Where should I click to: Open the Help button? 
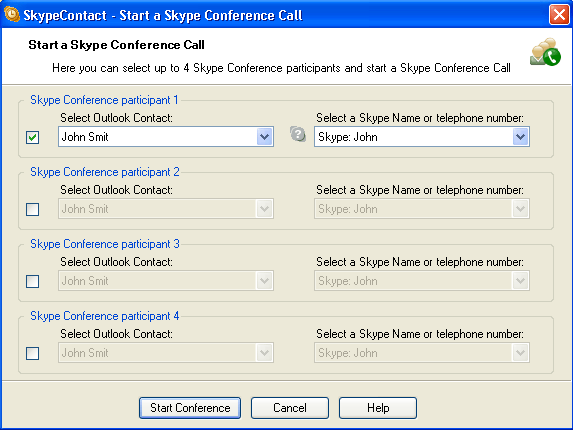pos(378,408)
